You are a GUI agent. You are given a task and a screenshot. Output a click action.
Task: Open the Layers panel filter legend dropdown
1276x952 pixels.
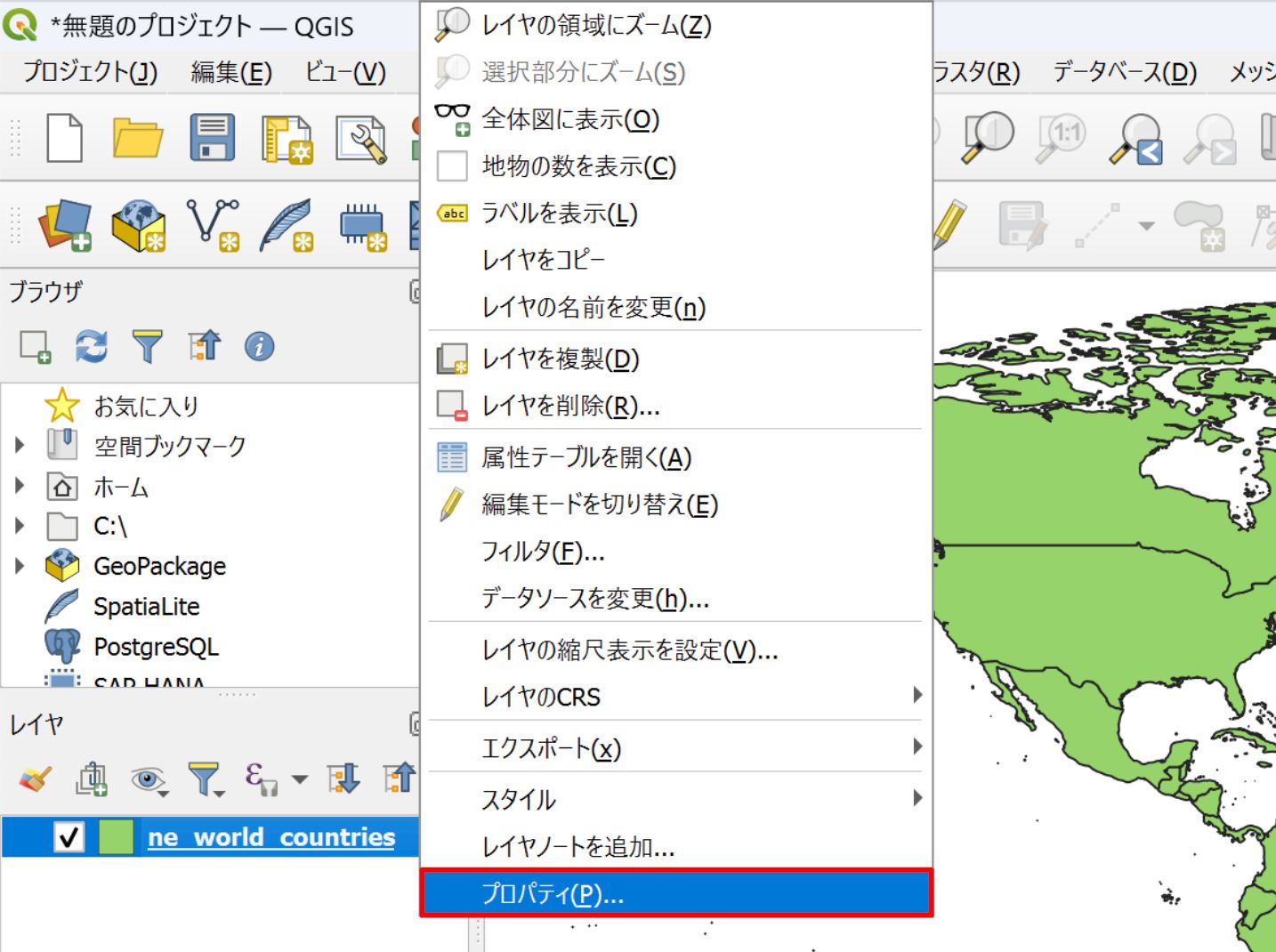(206, 780)
